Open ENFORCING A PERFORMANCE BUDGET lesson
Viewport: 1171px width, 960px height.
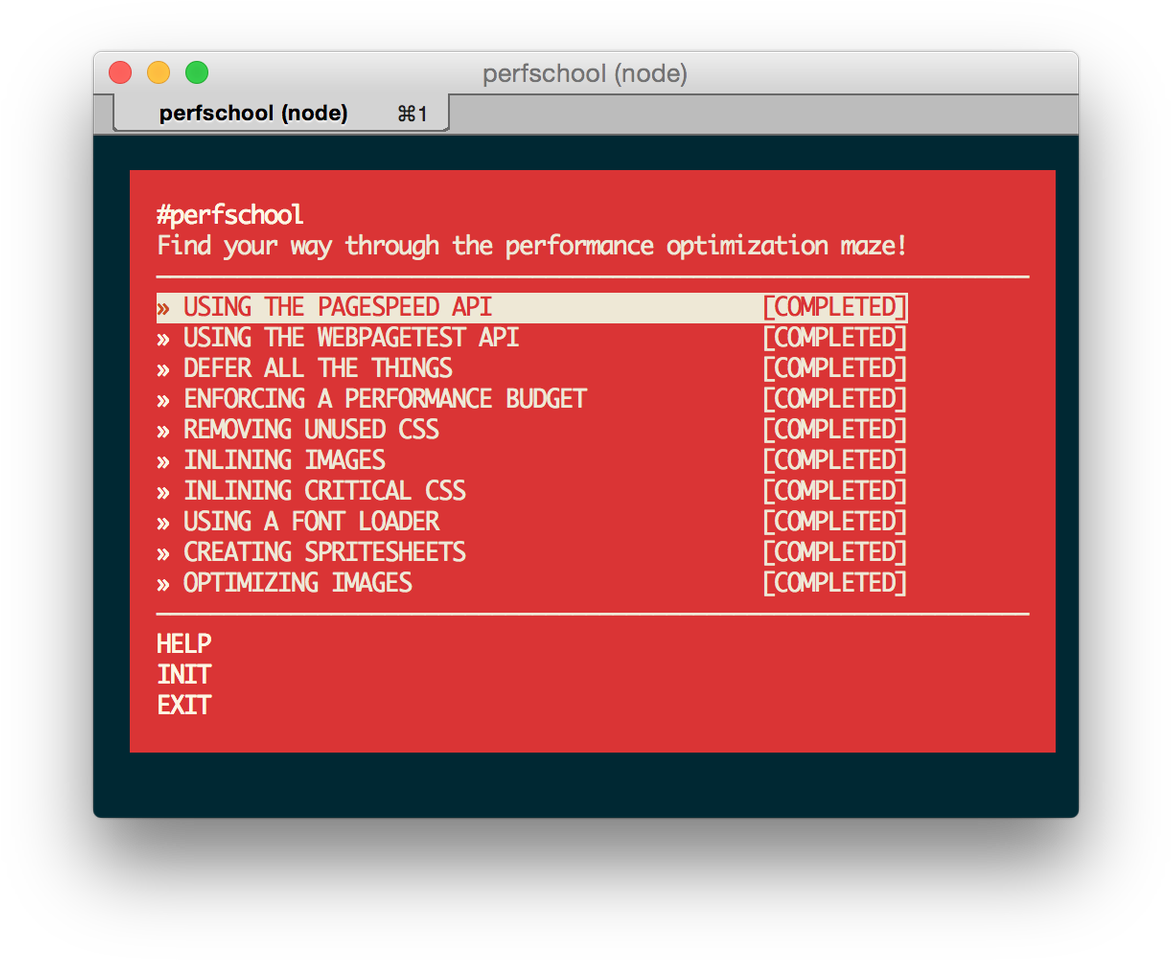pyautogui.click(x=532, y=399)
